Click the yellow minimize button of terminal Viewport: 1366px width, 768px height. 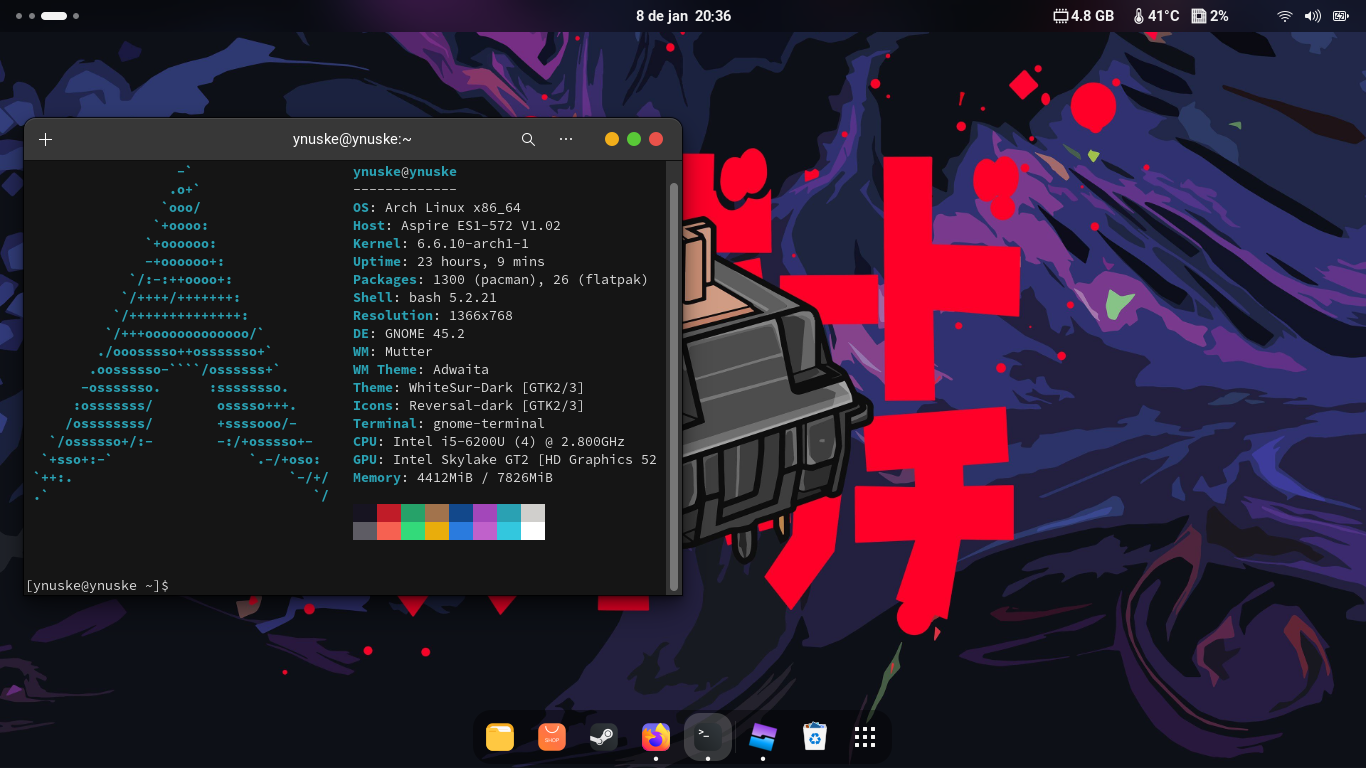tap(612, 139)
